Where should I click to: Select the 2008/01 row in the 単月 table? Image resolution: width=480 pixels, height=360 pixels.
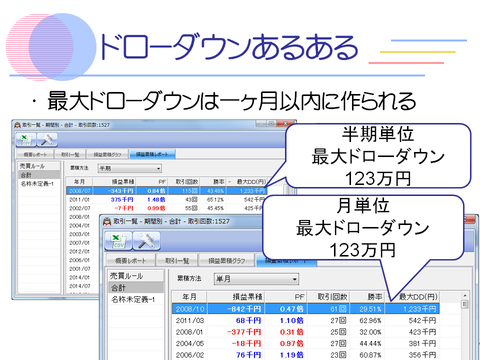[x=306, y=332]
